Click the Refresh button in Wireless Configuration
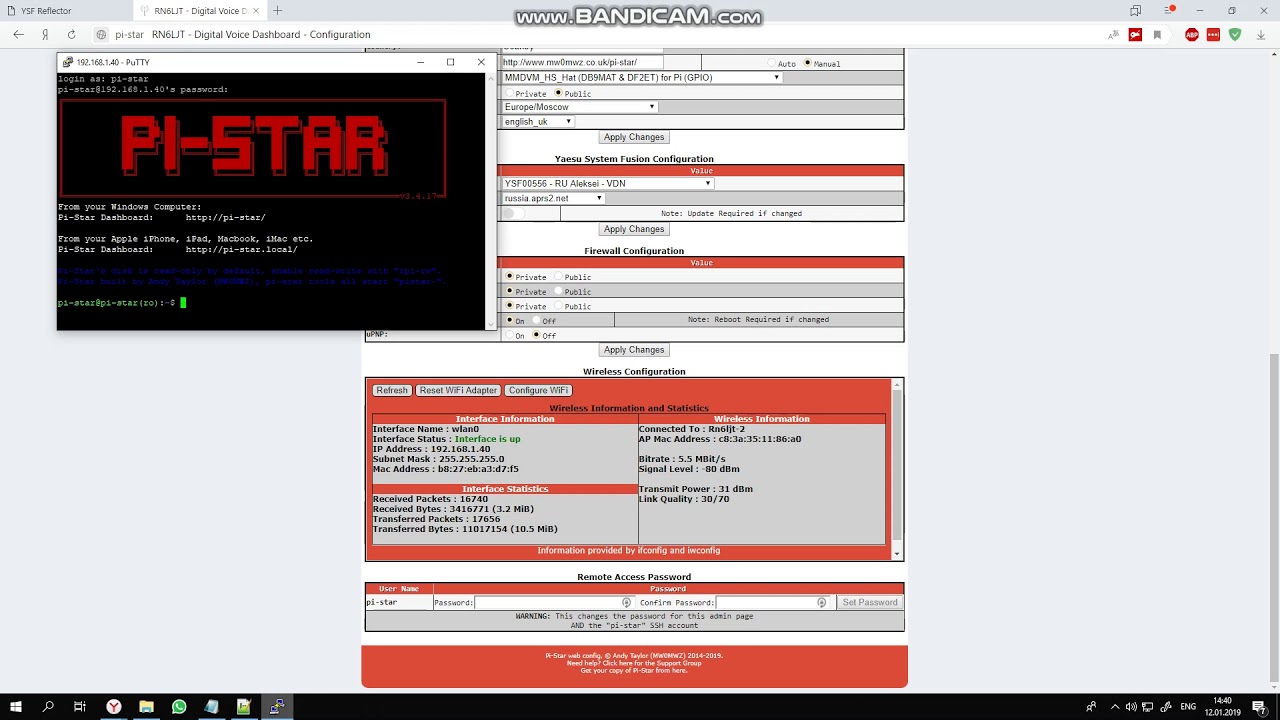1280x720 pixels. [392, 390]
